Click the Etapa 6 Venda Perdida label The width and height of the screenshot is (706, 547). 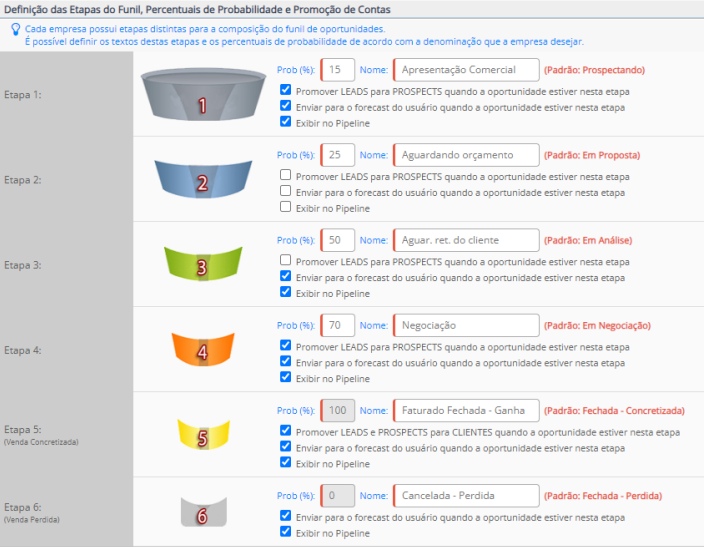32,513
